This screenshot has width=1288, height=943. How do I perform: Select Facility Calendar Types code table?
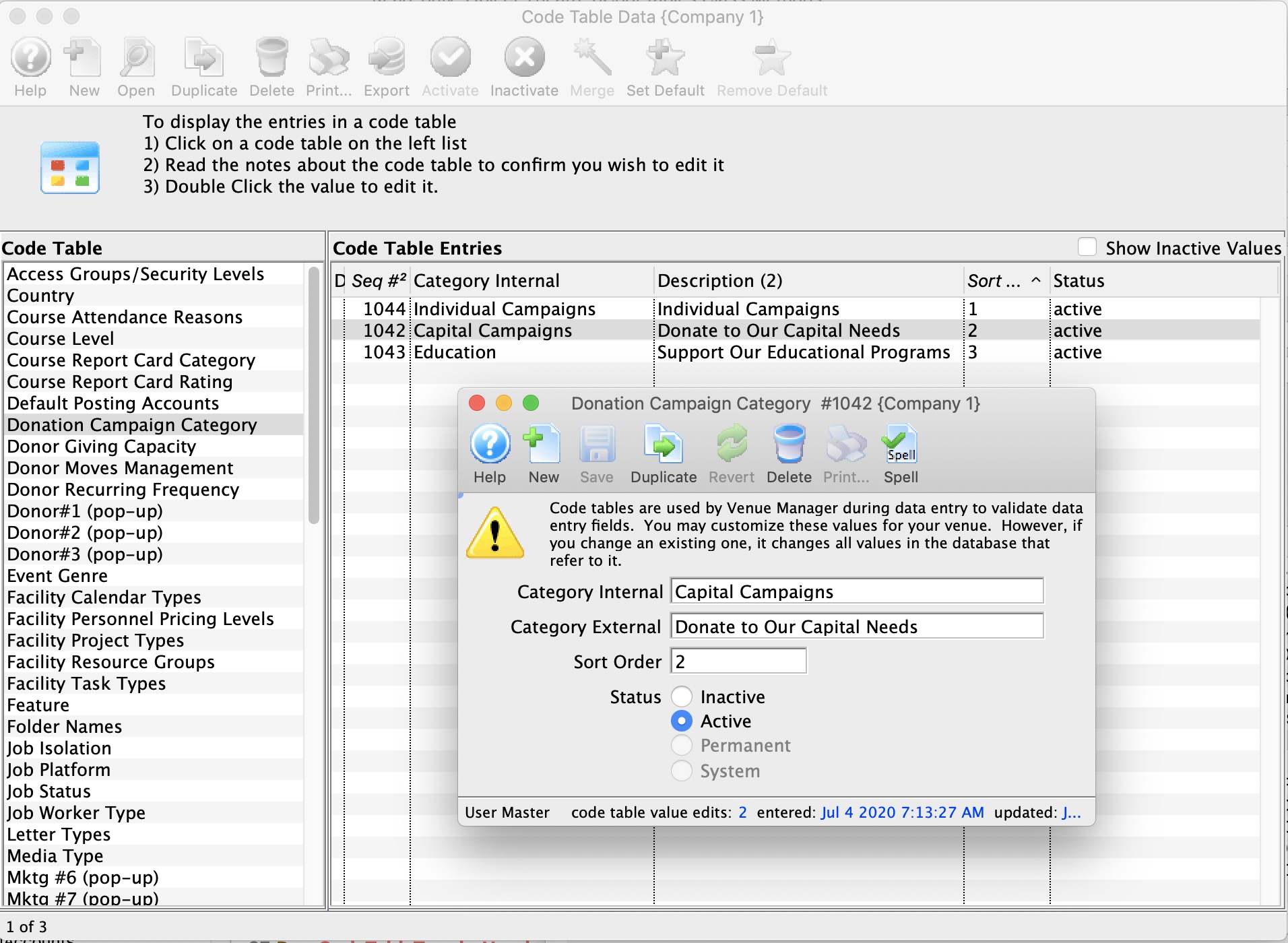[154, 597]
